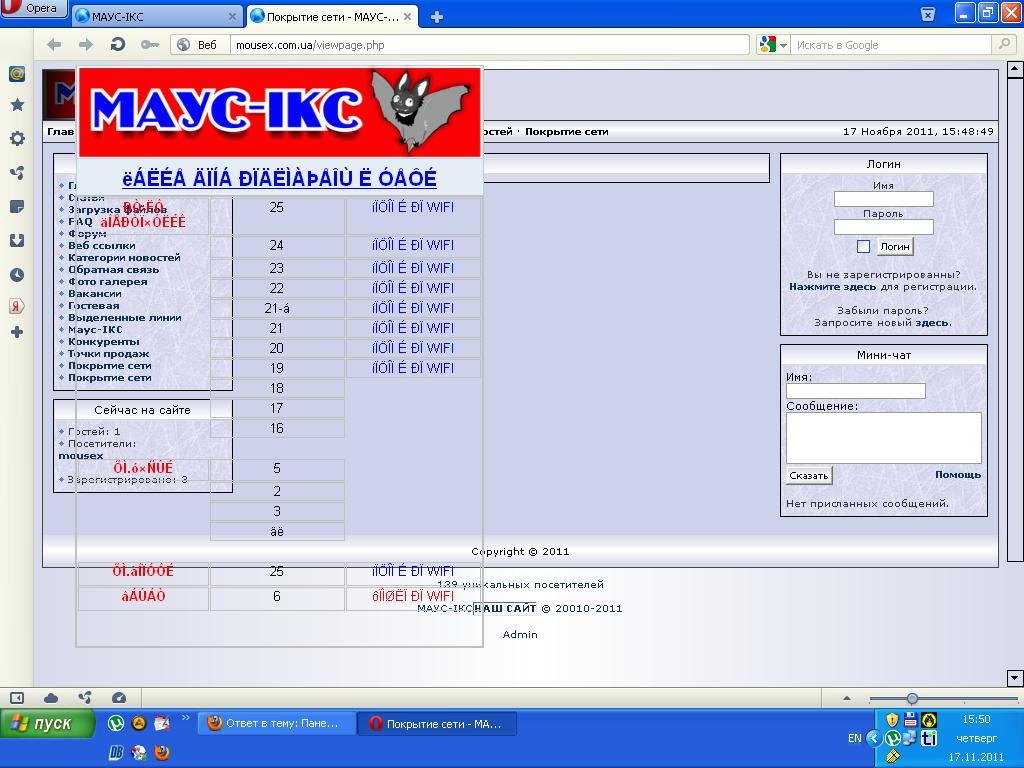
Task: Go back to the previous page
Action: 54,44
